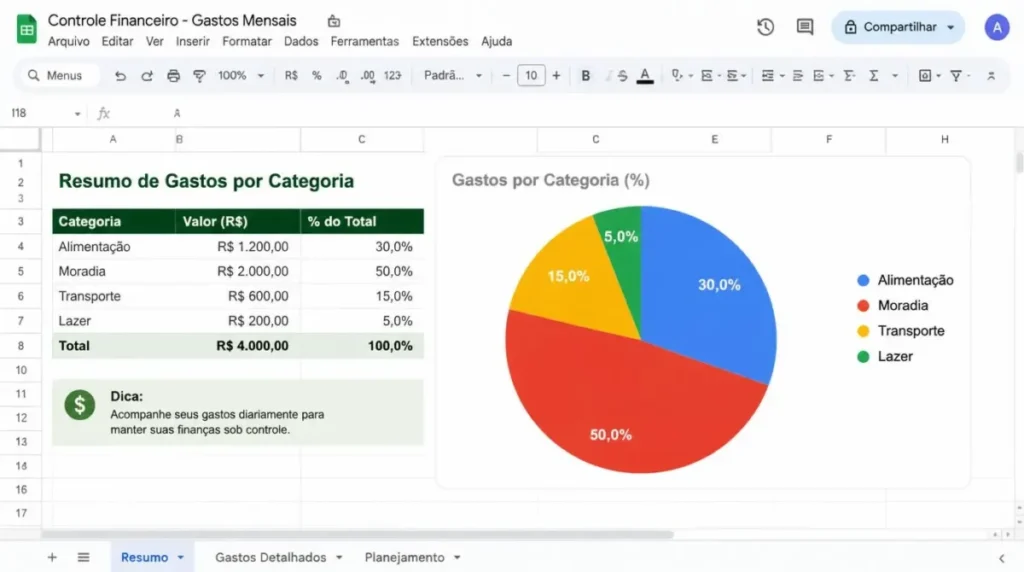
Task: Open the Compartilhar dropdown arrow
Action: coord(951,27)
